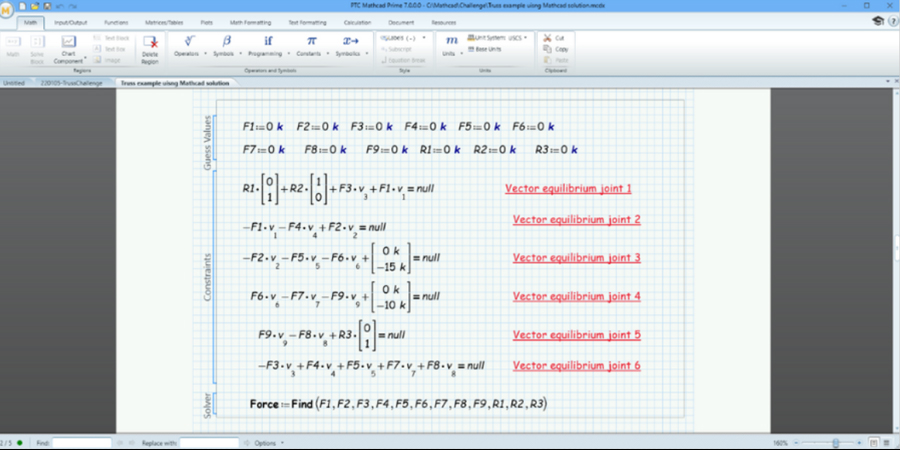Adjust the zoom slider in status bar

point(836,442)
